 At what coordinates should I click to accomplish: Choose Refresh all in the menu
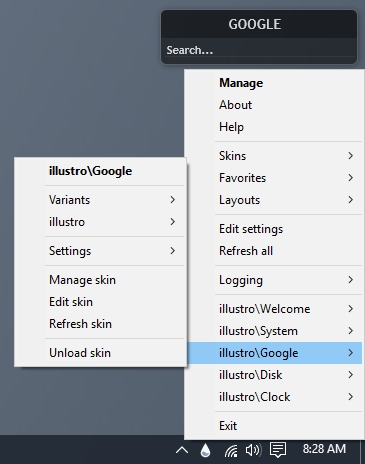[274, 251]
